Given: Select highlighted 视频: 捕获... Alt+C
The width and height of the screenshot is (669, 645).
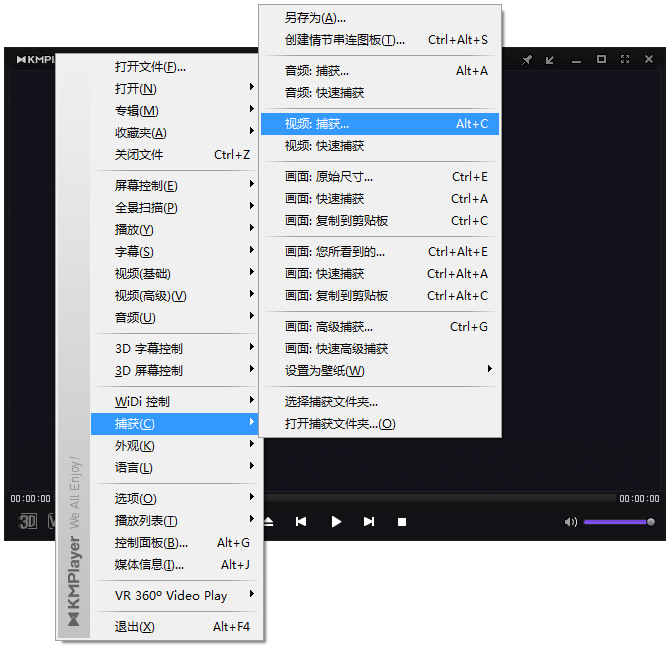Looking at the screenshot, I should [380, 124].
